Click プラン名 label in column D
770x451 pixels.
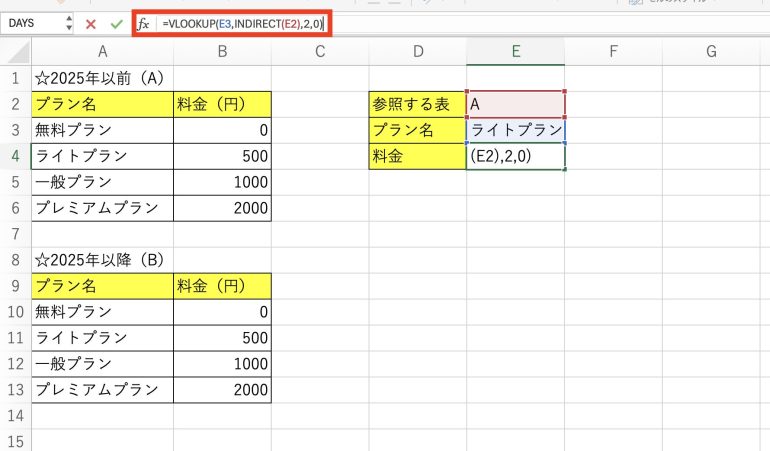click(417, 130)
